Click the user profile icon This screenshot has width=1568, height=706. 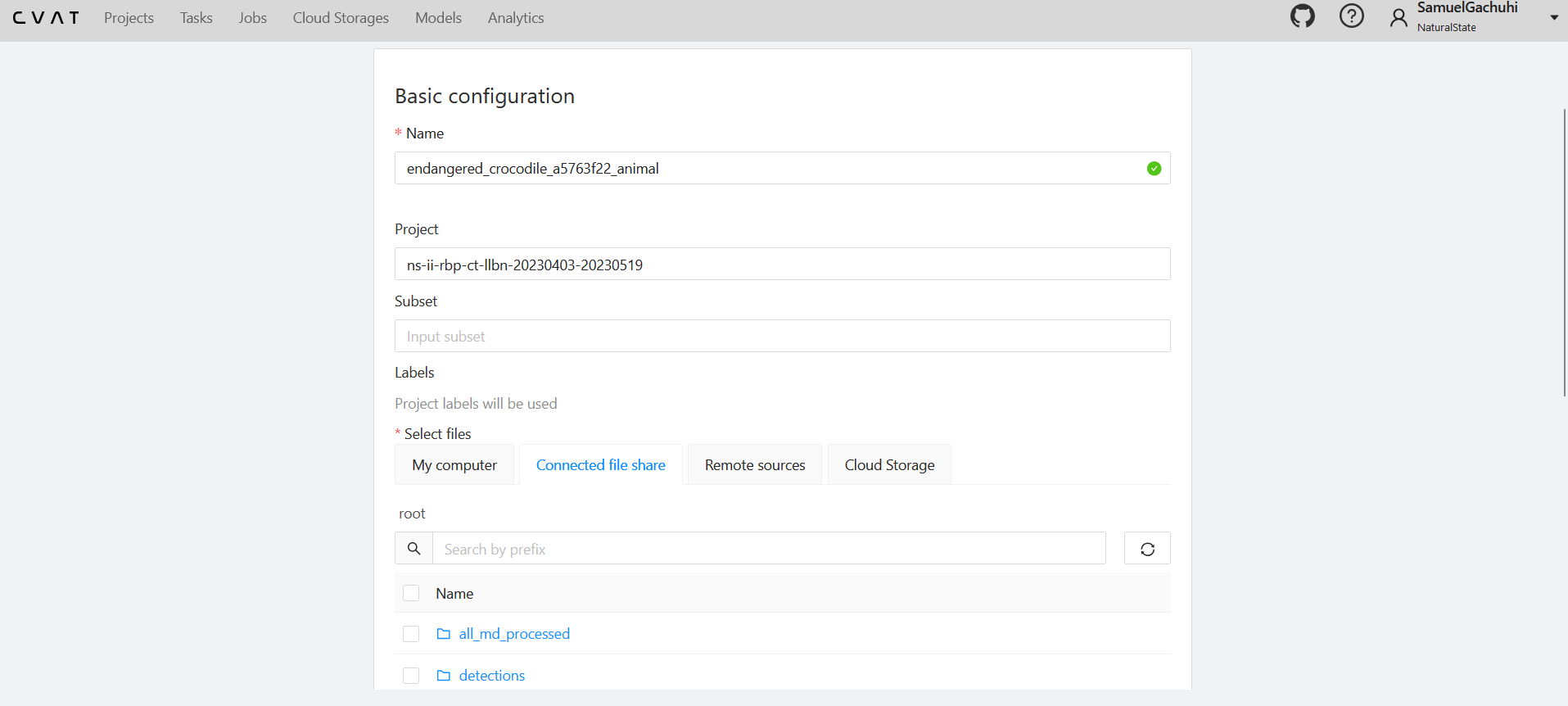point(1399,17)
